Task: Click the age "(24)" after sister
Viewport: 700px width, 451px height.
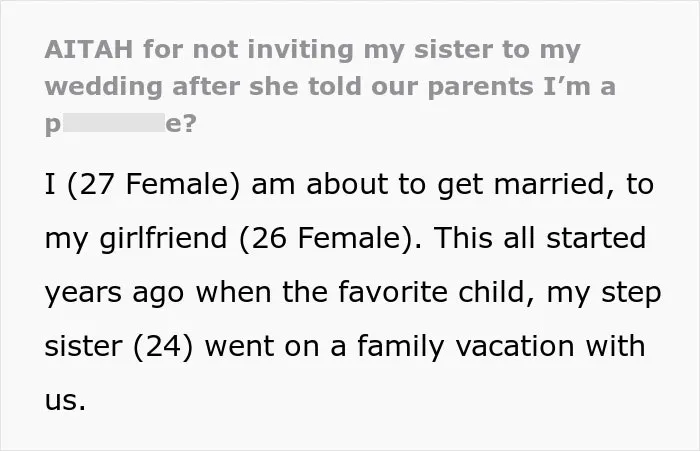Action: pyautogui.click(x=163, y=347)
